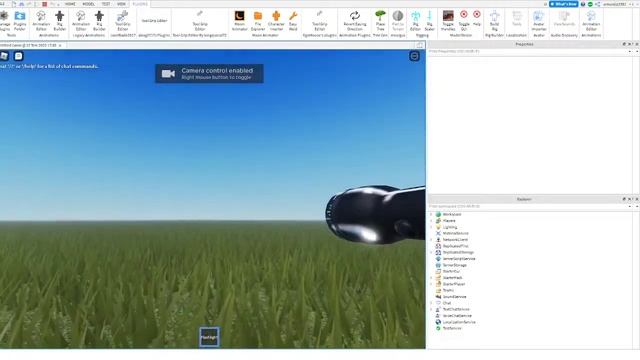
Task: Activate the Place Tree plugin
Action: (380, 21)
